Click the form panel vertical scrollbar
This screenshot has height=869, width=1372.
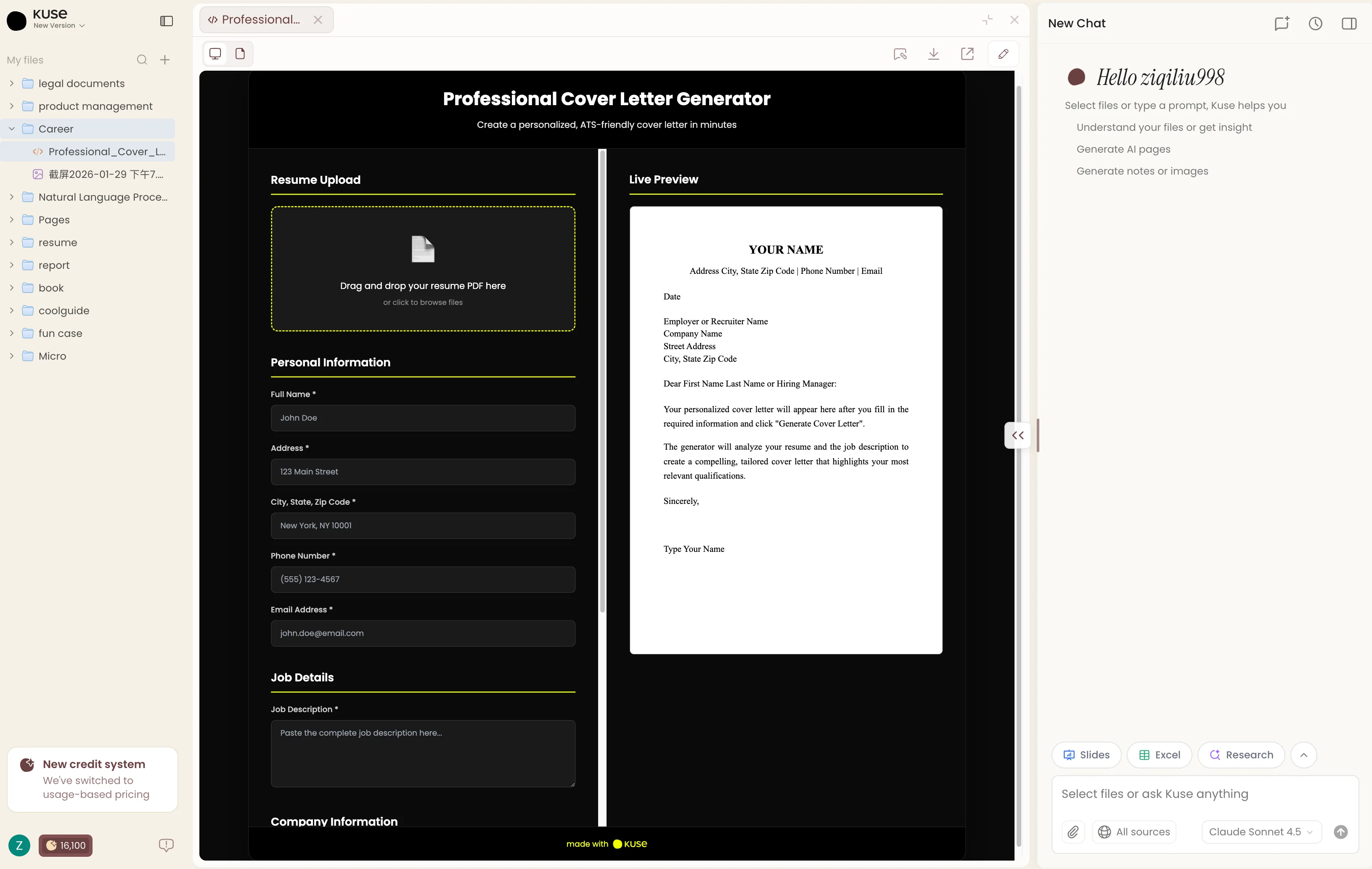[602, 382]
